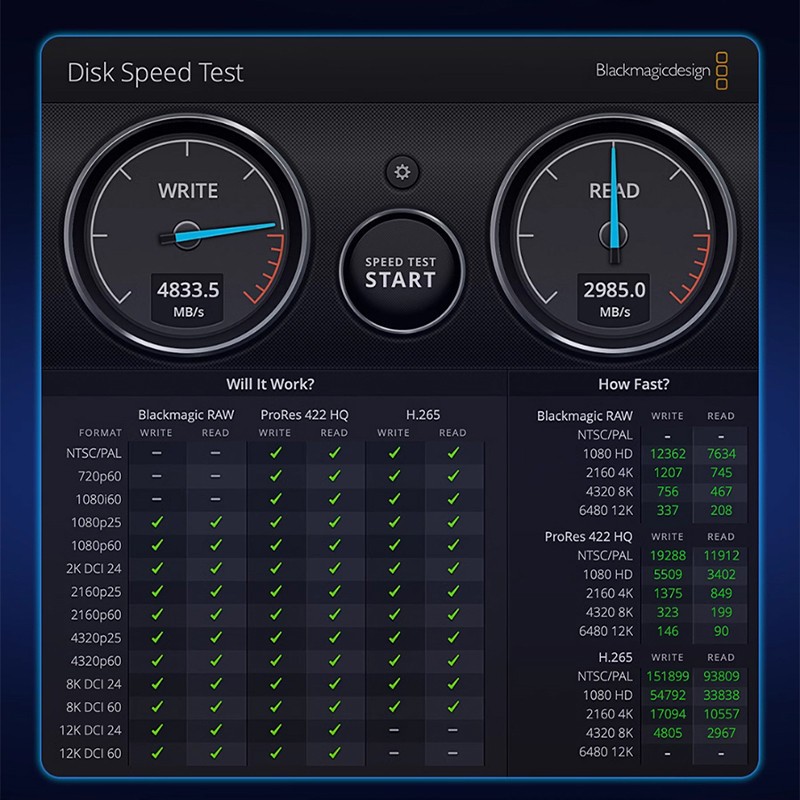The width and height of the screenshot is (800, 800).
Task: Click the 2K DCI 24 format row label
Action: point(93,568)
